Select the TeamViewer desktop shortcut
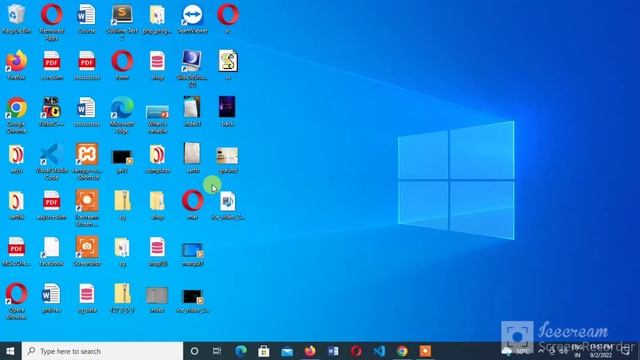 tap(192, 18)
